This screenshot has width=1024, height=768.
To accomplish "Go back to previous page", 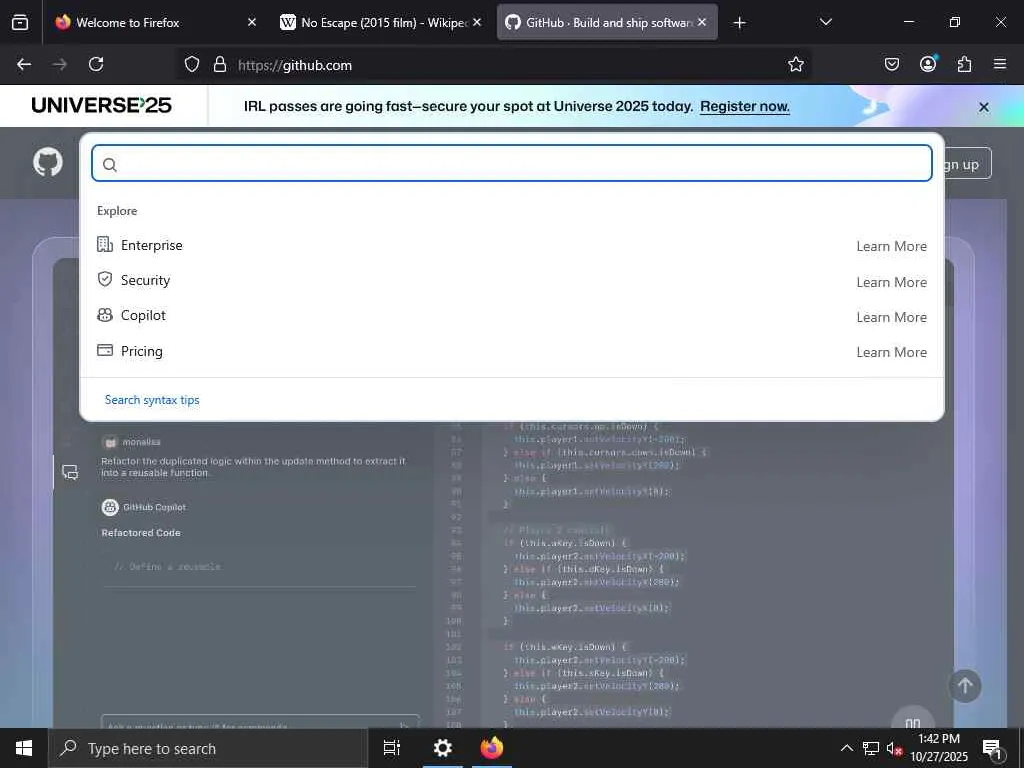I will pyautogui.click(x=24, y=64).
